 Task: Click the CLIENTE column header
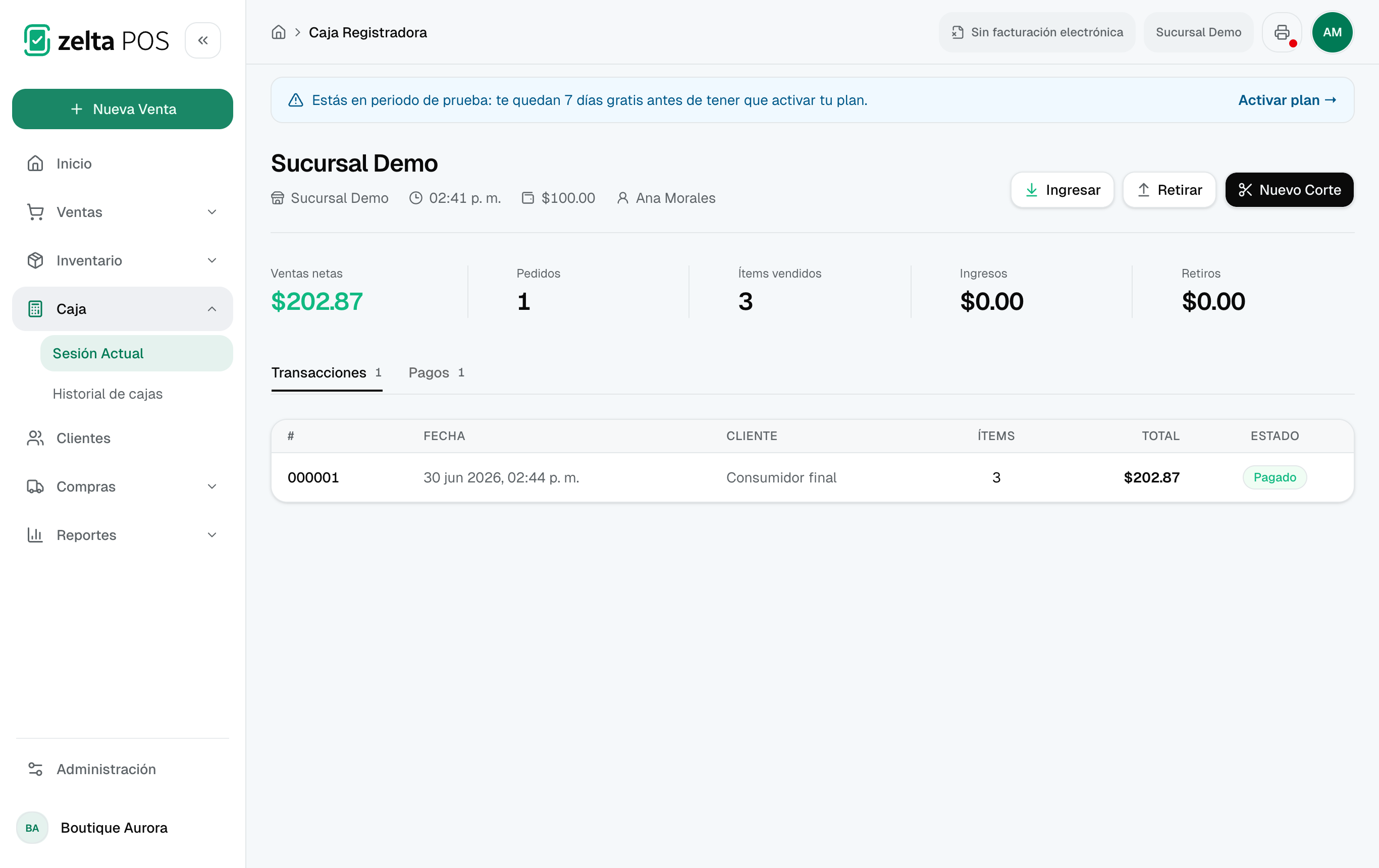tap(752, 436)
